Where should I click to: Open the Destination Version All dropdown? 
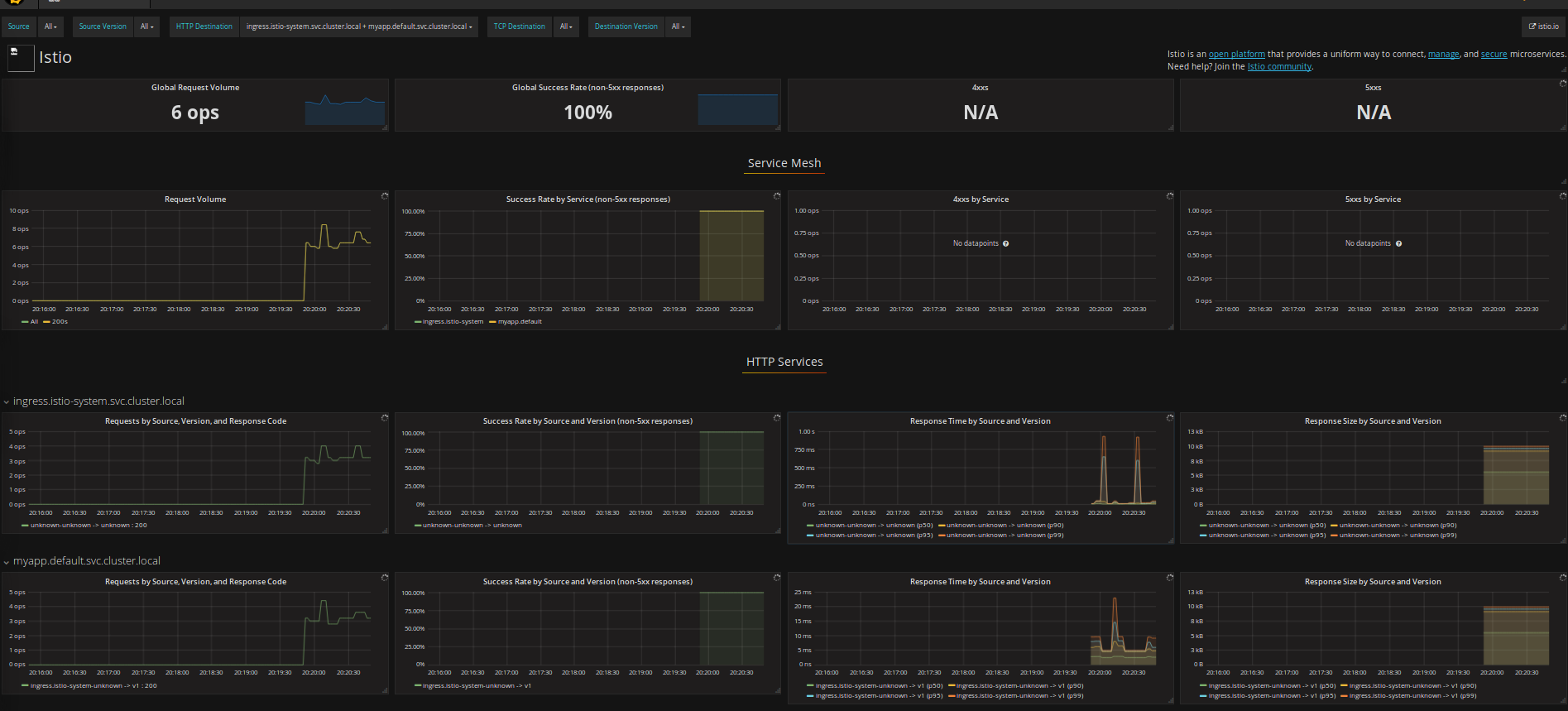678,26
